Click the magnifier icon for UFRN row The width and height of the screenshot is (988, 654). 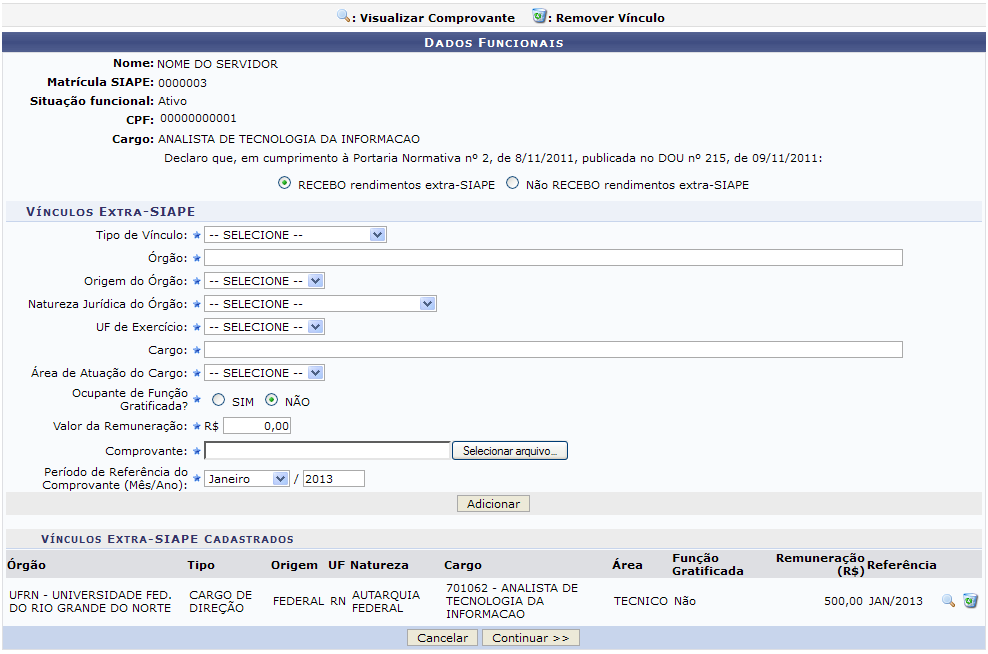pyautogui.click(x=948, y=601)
